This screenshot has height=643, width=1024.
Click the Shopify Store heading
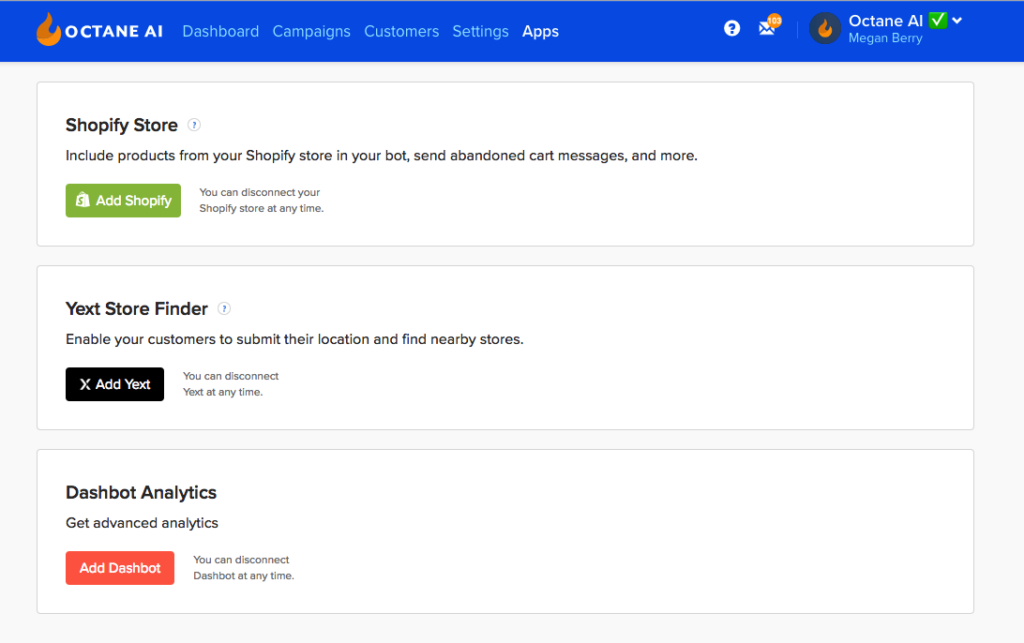click(x=121, y=125)
